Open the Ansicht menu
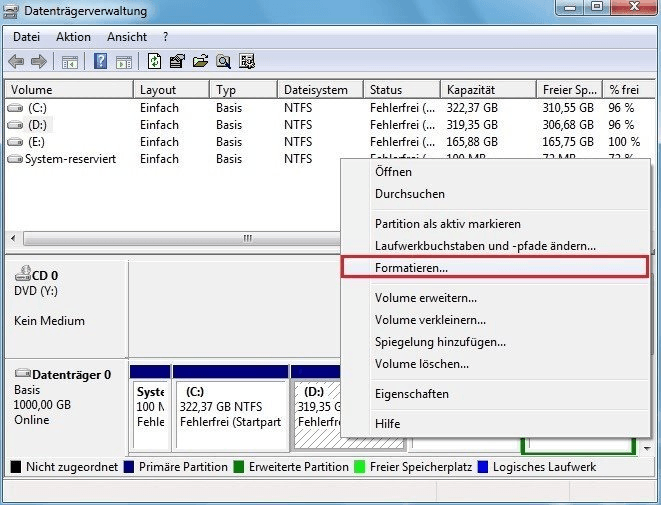The height and width of the screenshot is (505, 661). [x=126, y=37]
